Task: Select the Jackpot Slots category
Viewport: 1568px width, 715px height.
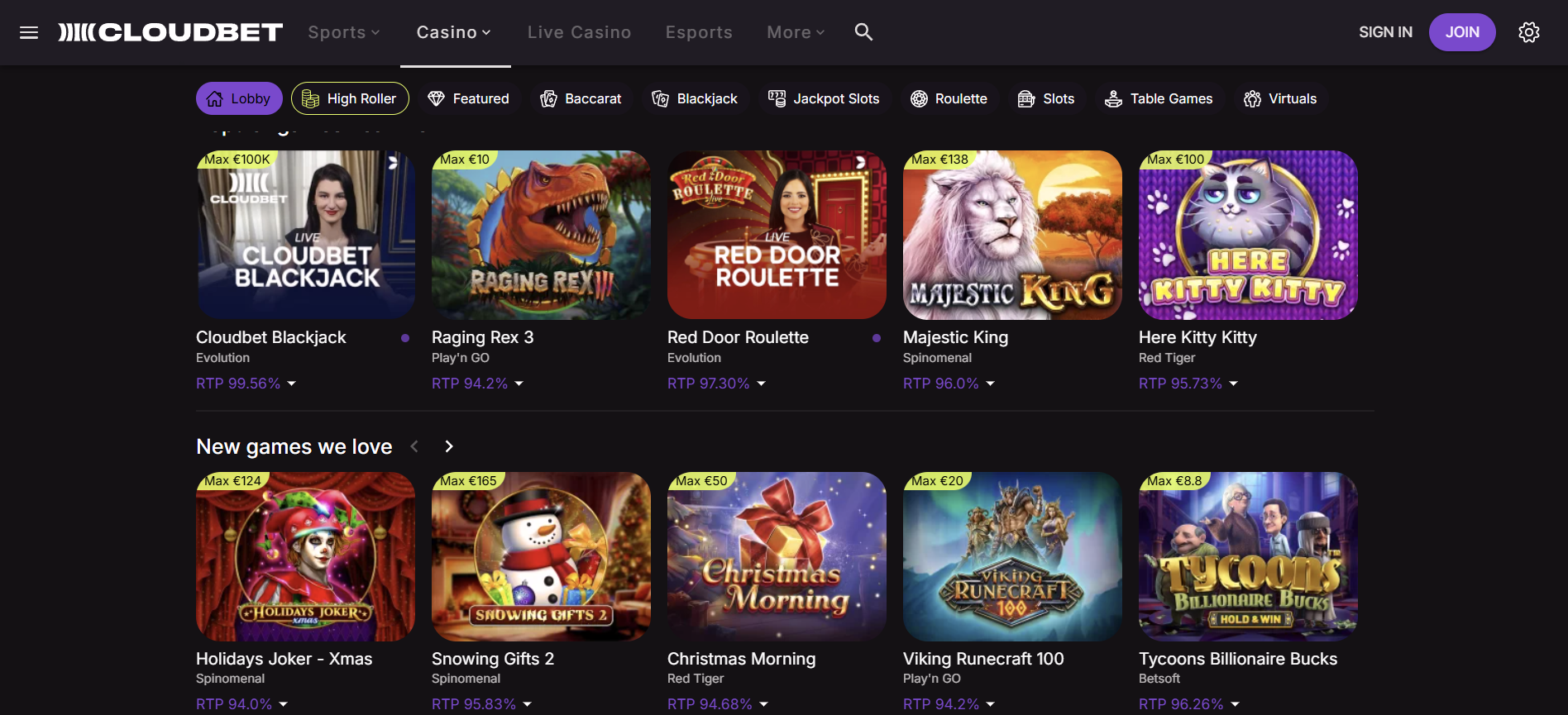Action: coord(824,99)
